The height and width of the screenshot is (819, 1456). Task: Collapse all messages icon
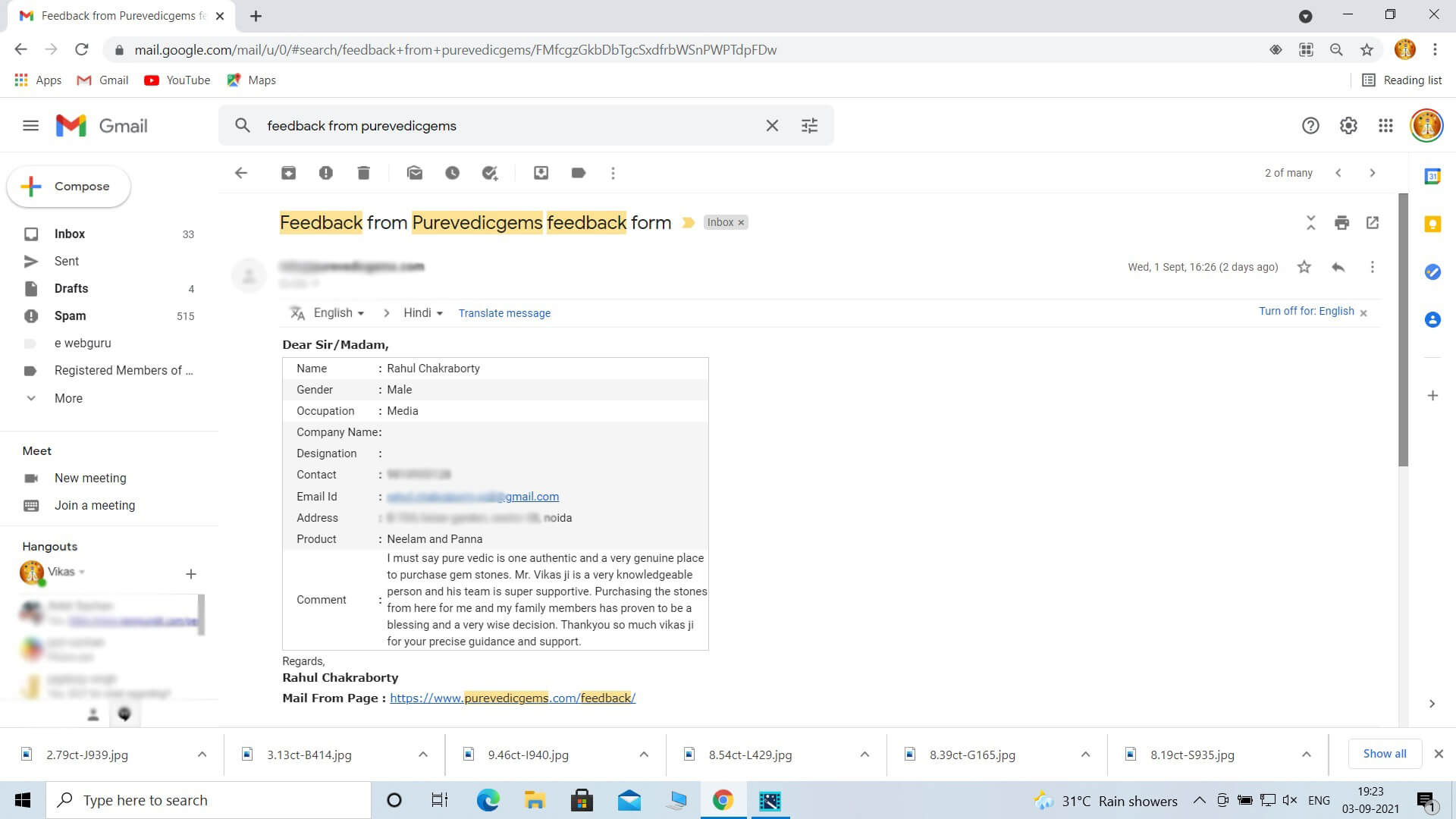click(x=1311, y=223)
